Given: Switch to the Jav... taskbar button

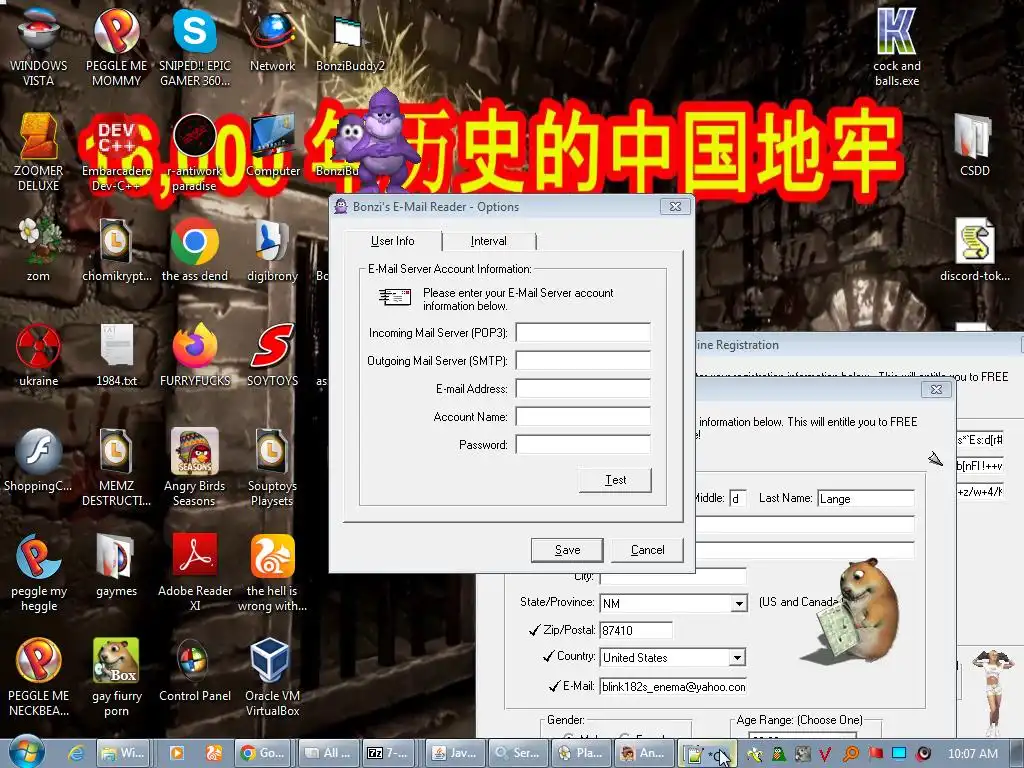Looking at the screenshot, I should (x=455, y=753).
